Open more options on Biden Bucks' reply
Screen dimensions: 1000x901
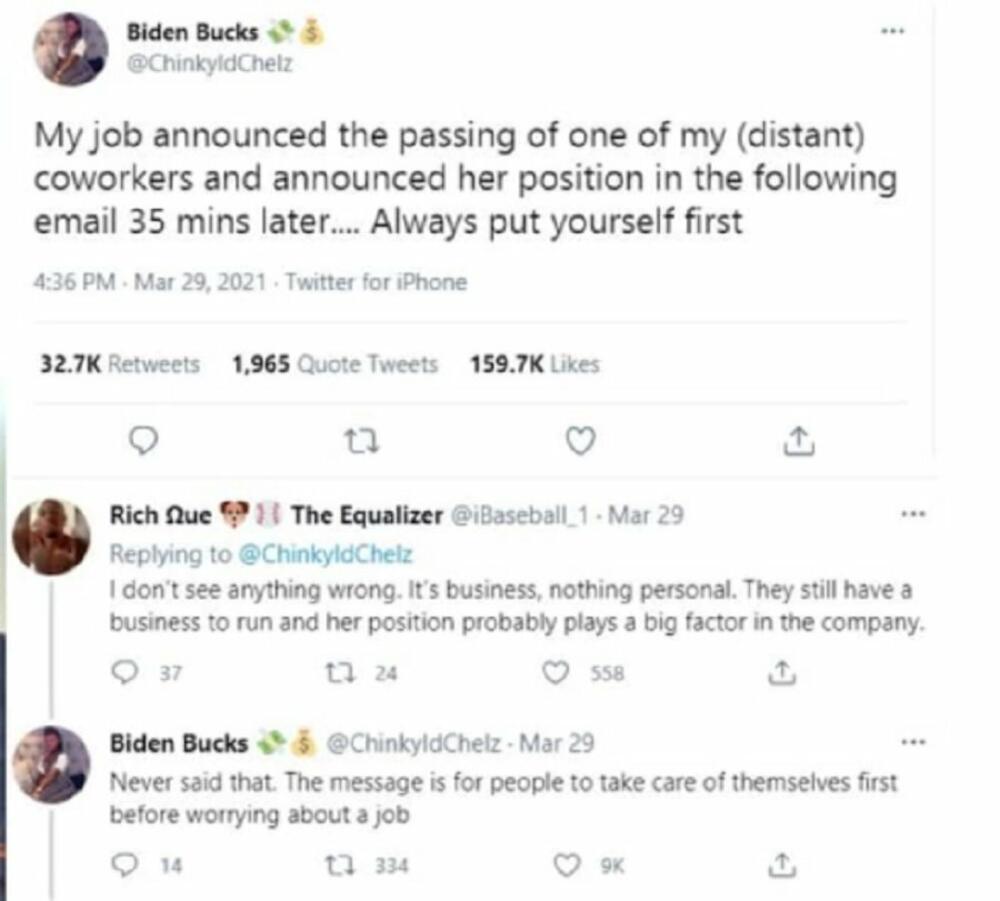pos(910,743)
